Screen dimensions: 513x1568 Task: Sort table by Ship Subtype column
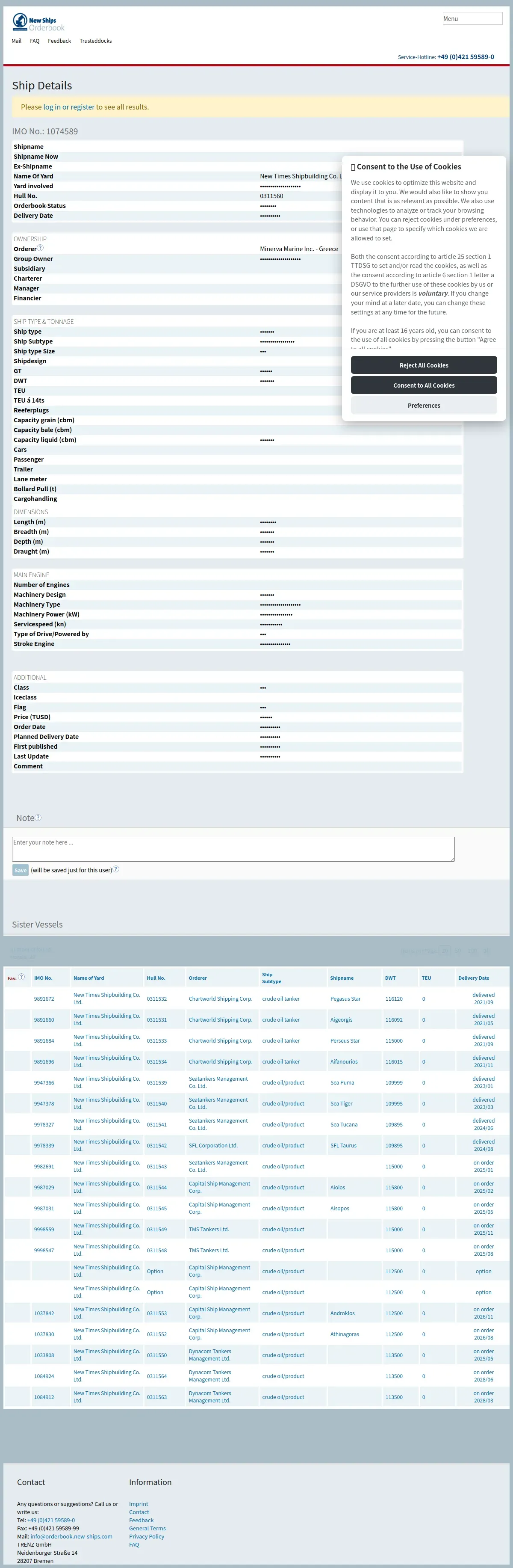click(271, 978)
